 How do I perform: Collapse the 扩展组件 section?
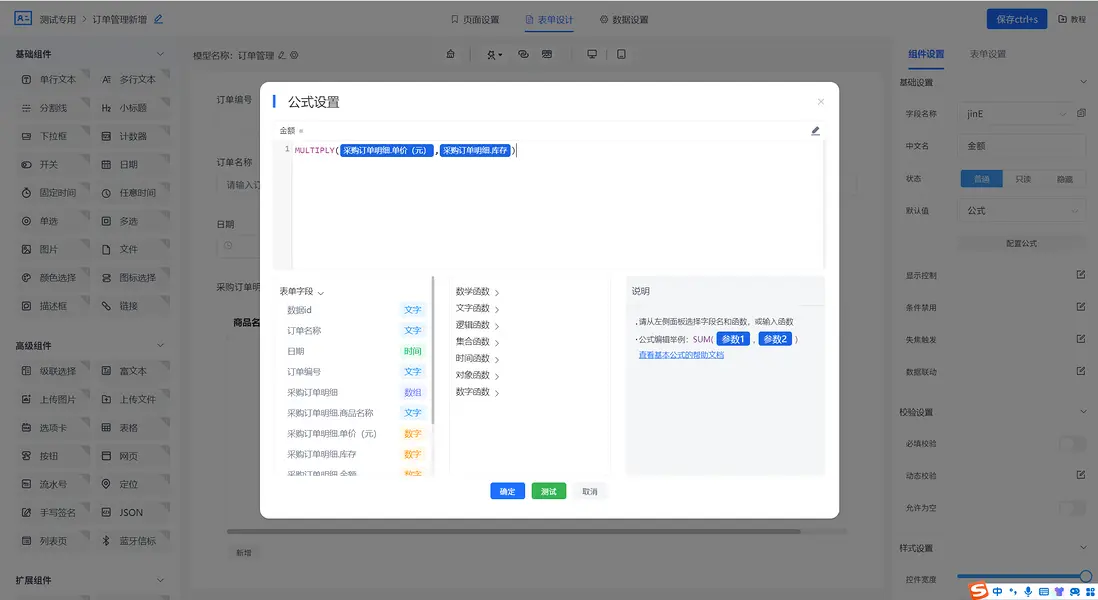[x=160, y=580]
